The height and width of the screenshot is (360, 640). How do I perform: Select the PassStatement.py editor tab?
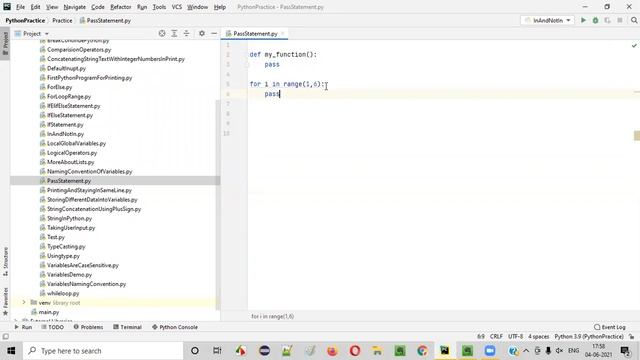(255, 34)
